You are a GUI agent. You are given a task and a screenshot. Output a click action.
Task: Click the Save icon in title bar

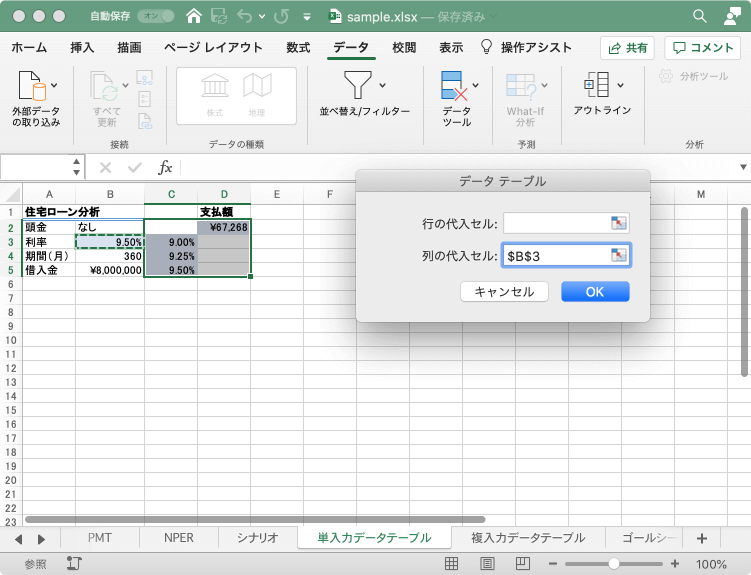(x=219, y=17)
